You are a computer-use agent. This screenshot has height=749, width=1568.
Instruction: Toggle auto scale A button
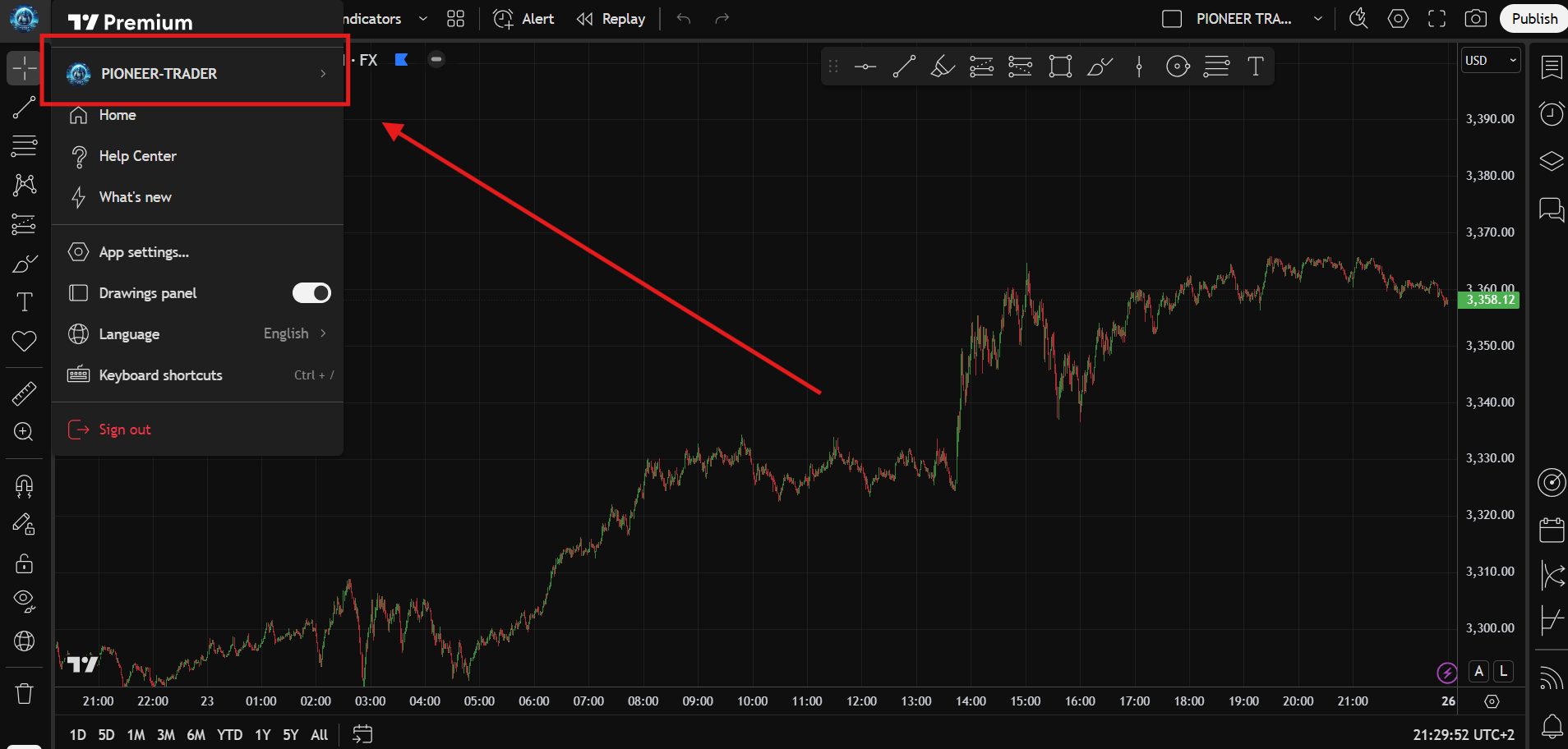tap(1478, 671)
